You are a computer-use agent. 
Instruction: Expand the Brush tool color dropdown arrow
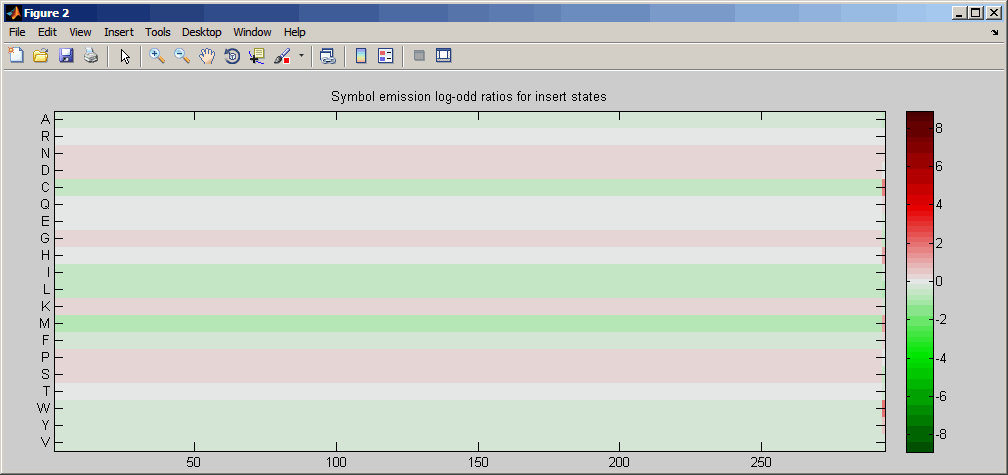[x=301, y=56]
